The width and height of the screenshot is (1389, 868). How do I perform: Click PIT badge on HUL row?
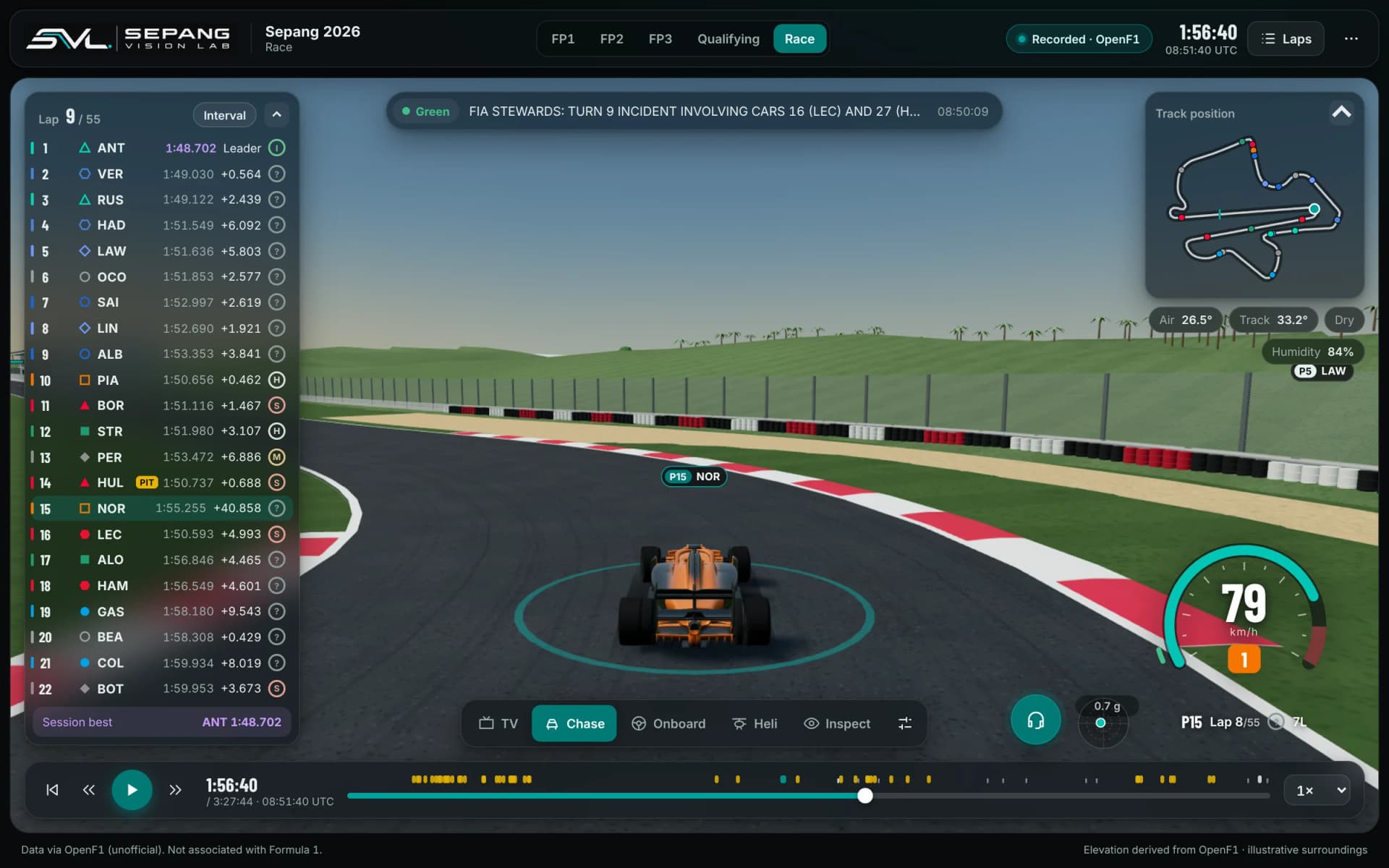(147, 482)
